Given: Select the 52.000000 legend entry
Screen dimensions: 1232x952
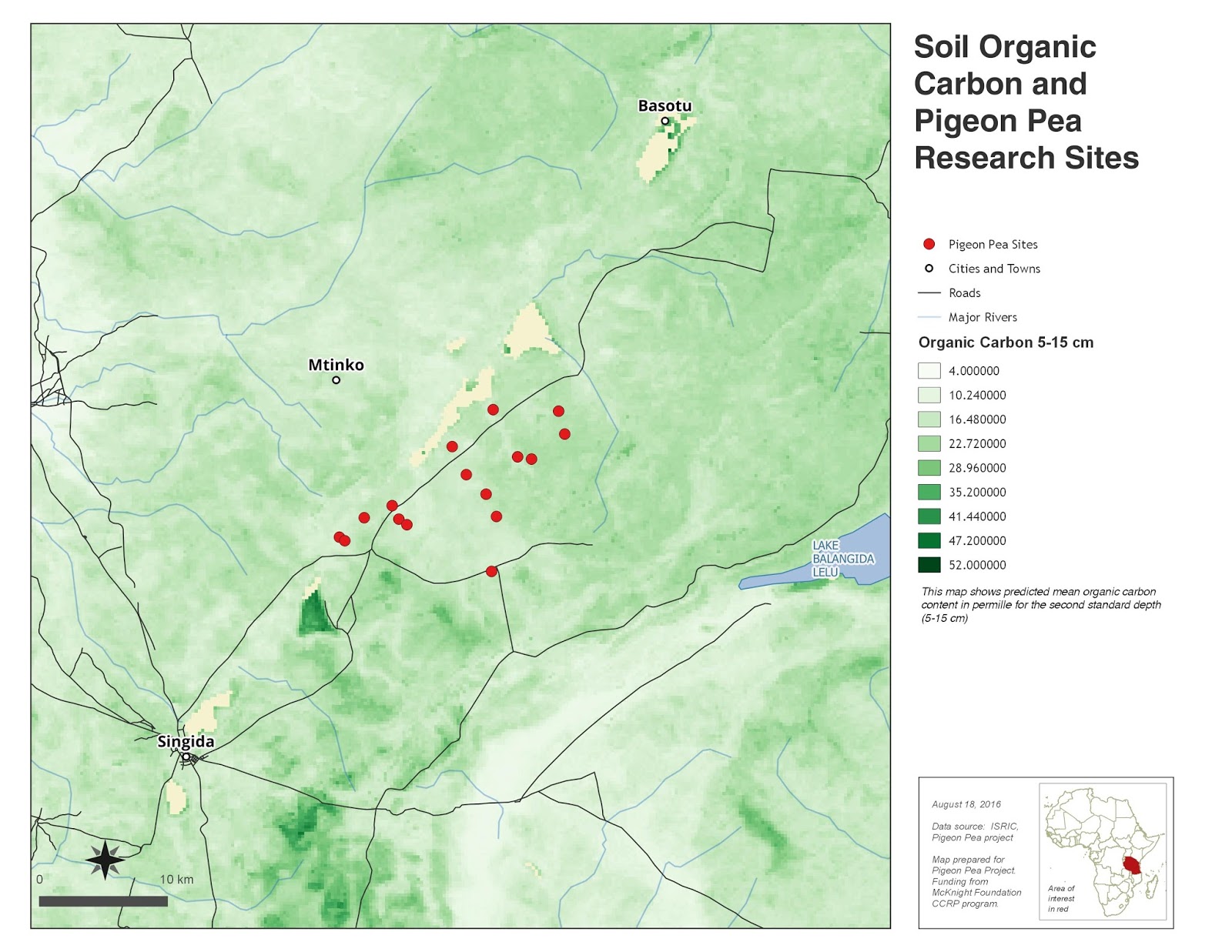Looking at the screenshot, I should [x=978, y=564].
